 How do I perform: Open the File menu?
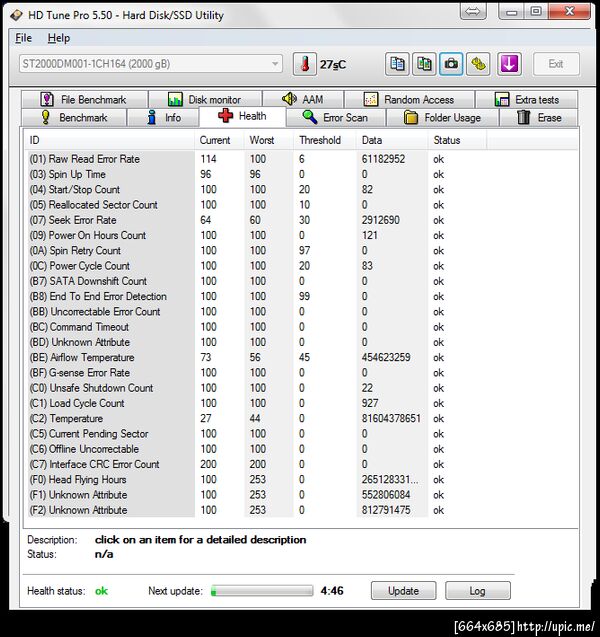(23, 38)
